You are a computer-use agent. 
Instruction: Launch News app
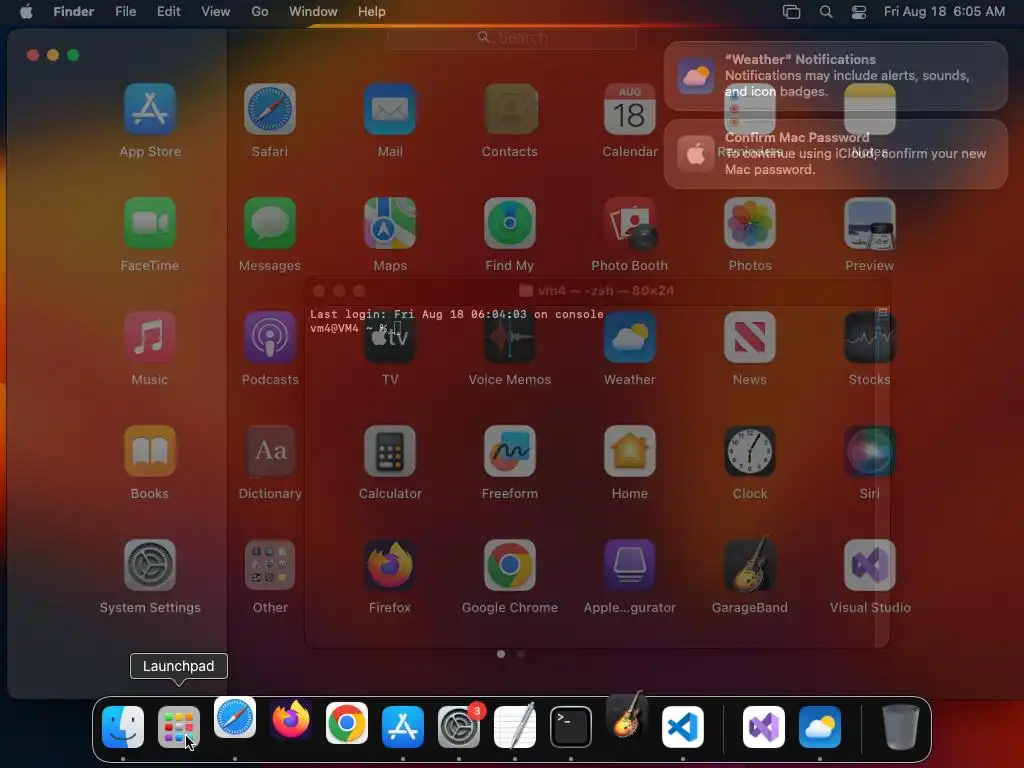[x=750, y=337]
